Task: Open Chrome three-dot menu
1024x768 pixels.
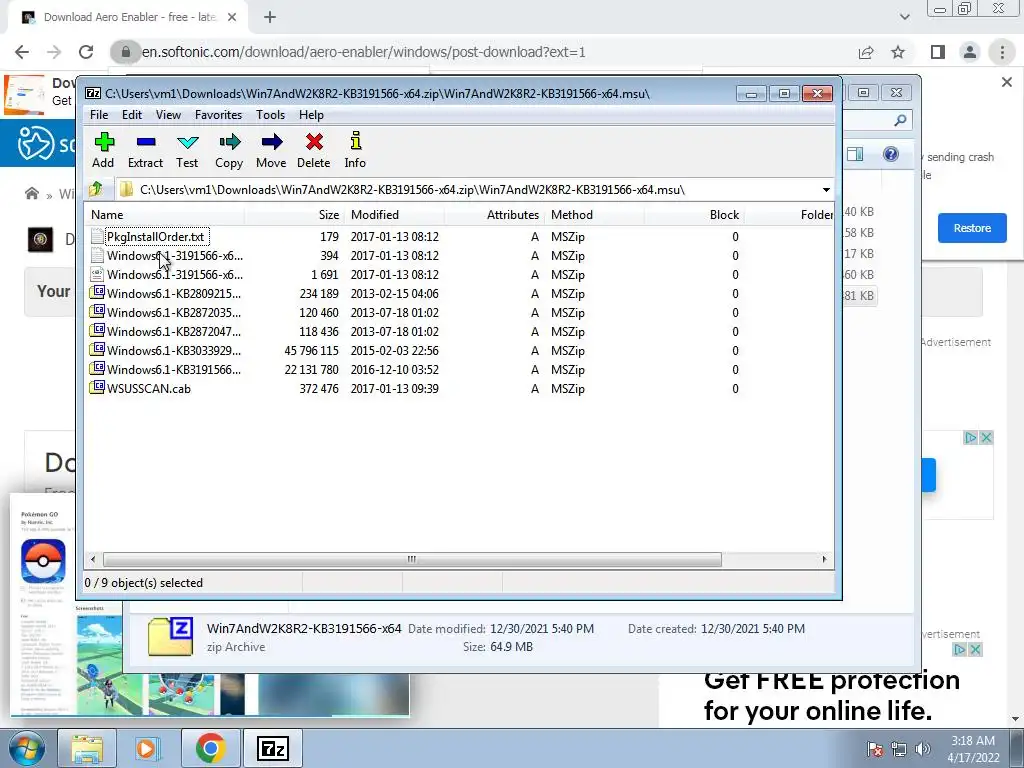Action: click(x=1002, y=52)
